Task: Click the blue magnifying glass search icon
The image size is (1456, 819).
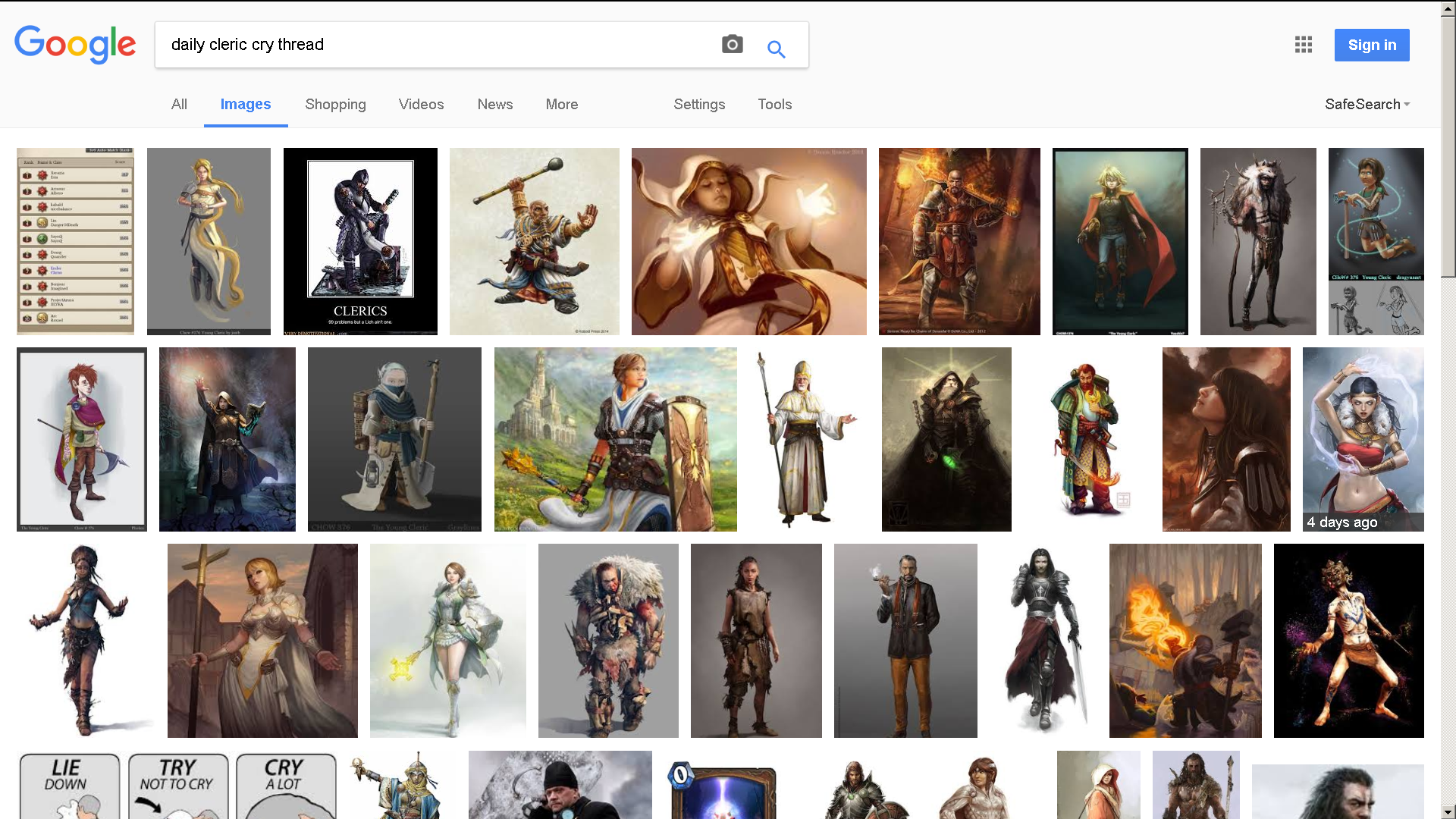Action: coord(776,49)
